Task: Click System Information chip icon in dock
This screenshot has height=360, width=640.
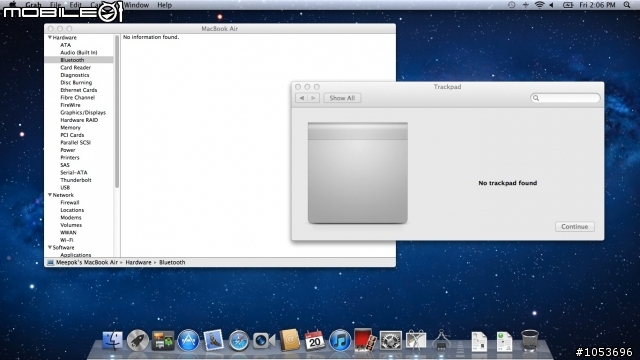Action: click(441, 340)
